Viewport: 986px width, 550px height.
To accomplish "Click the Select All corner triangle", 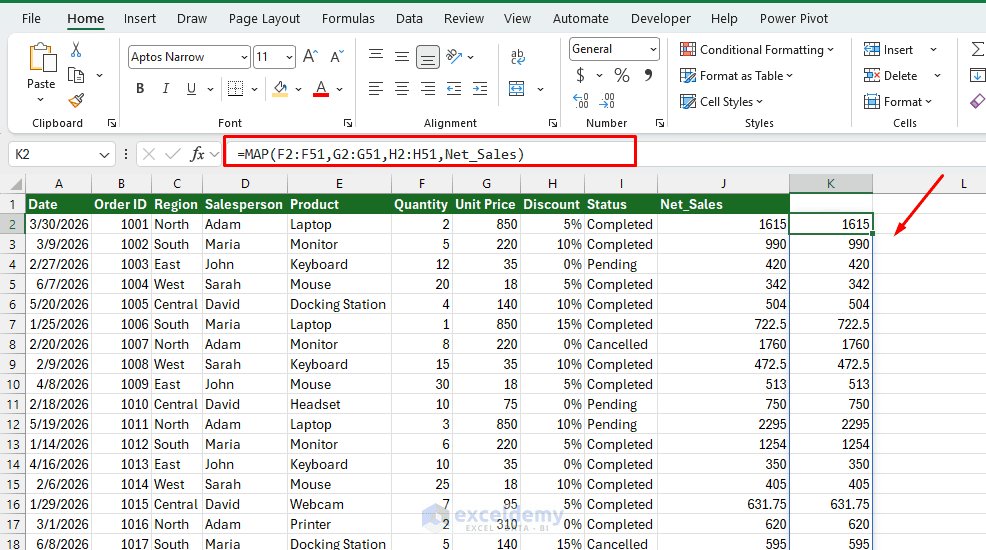I will [x=16, y=184].
